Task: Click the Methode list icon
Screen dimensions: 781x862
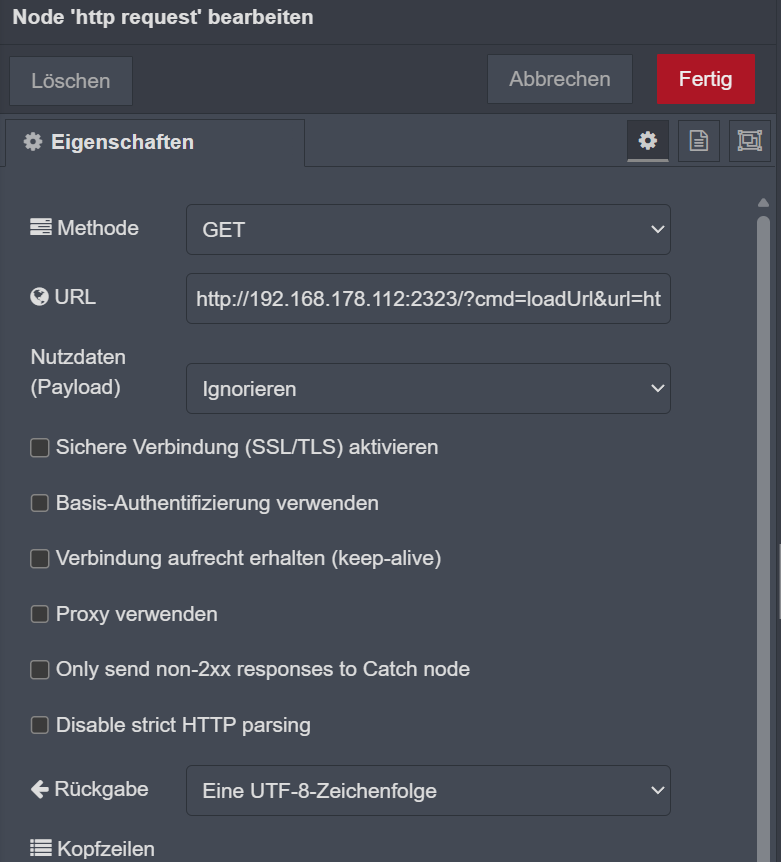Action: coord(40,228)
